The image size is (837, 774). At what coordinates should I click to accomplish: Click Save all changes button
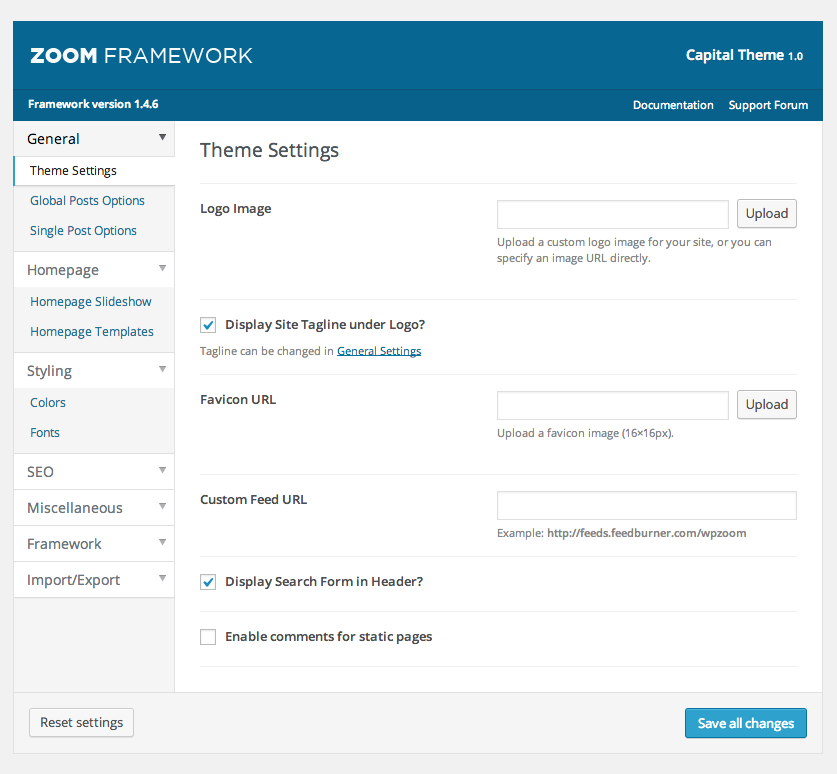click(745, 723)
